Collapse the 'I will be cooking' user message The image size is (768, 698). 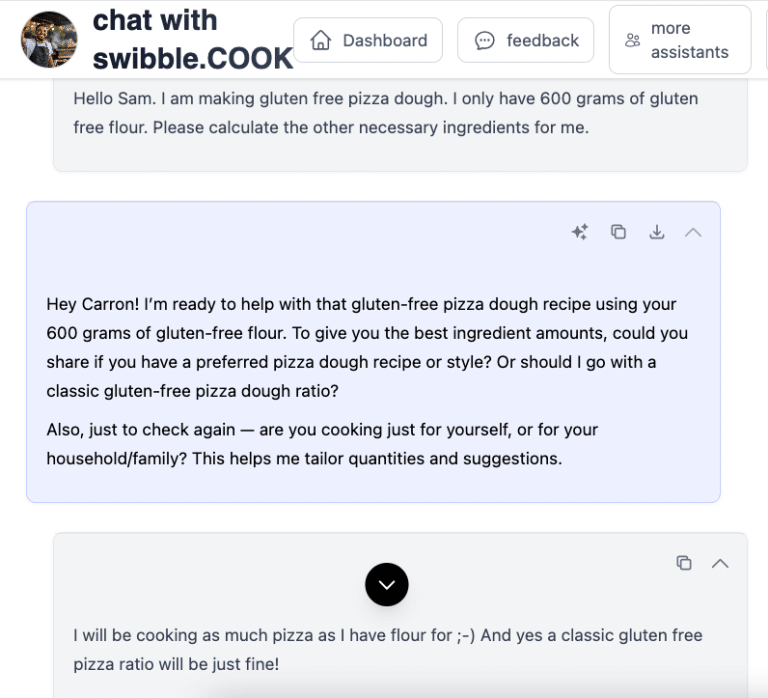click(720, 563)
